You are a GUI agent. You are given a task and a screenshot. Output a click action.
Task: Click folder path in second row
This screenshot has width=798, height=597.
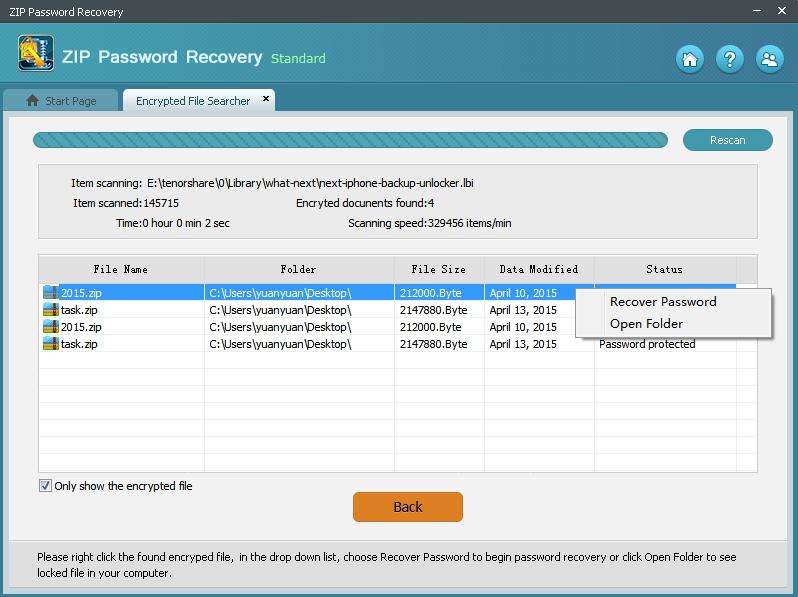[x=280, y=310]
